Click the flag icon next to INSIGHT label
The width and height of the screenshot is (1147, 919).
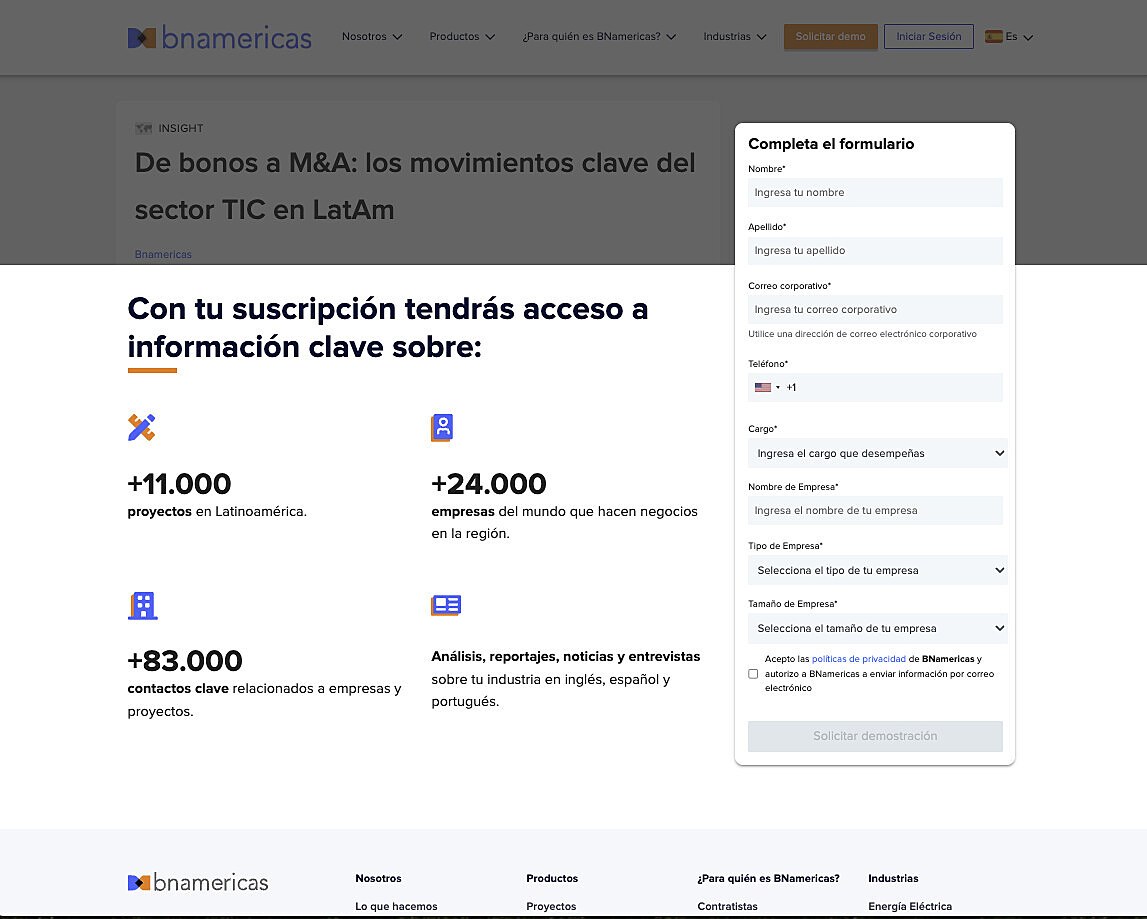pos(143,128)
